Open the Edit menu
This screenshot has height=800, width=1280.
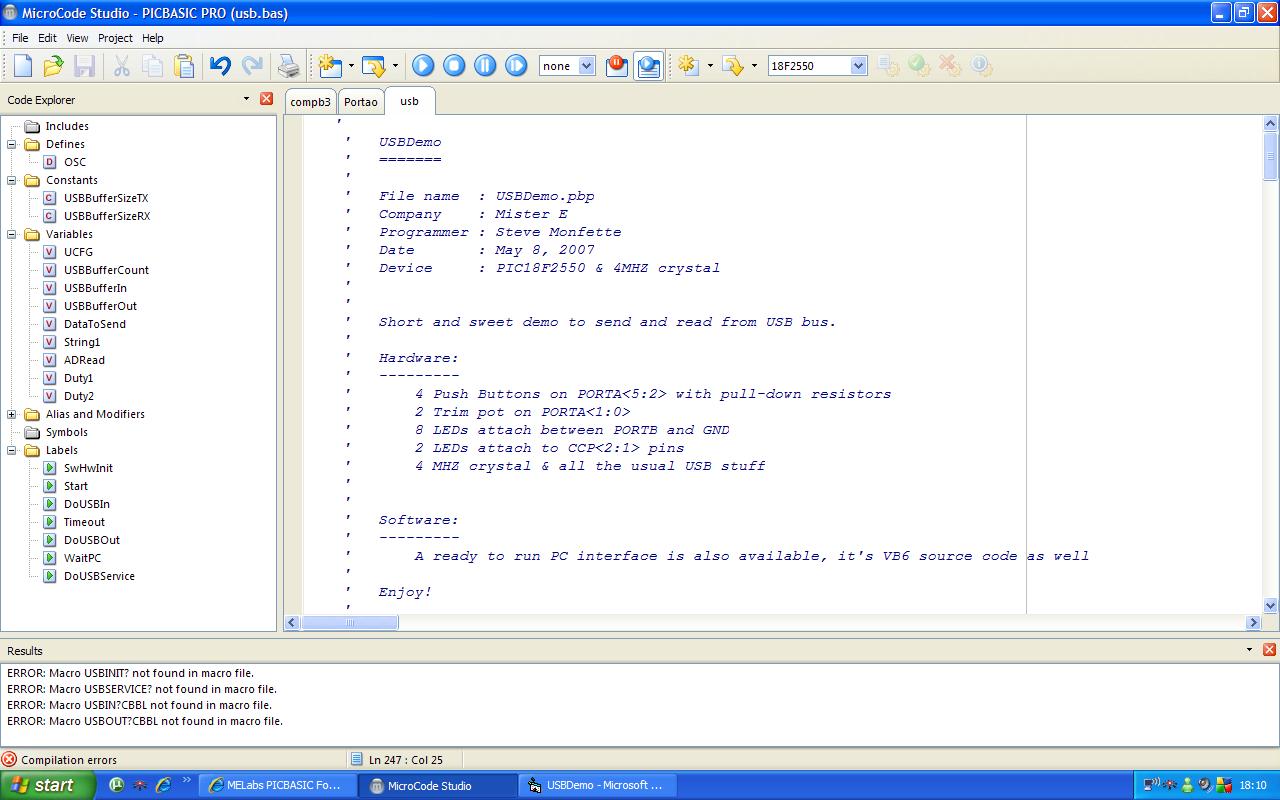47,38
